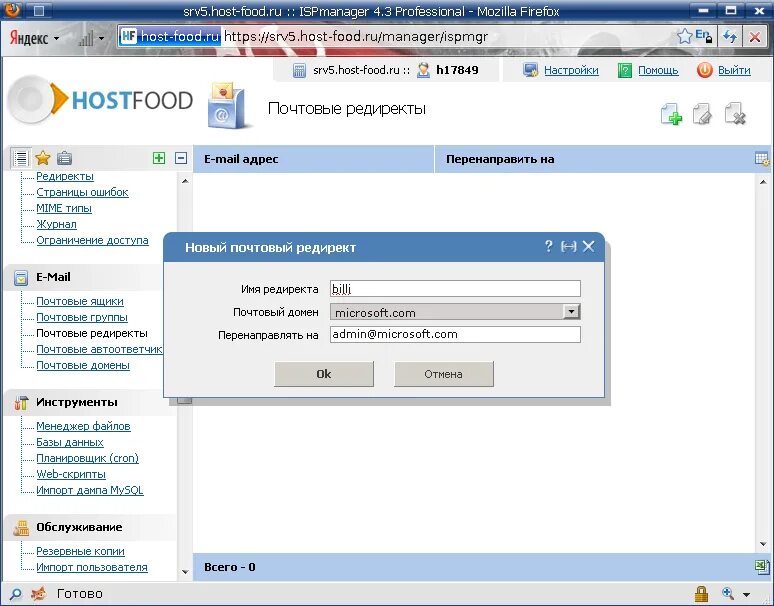Open Почтовые домены

coord(83,365)
